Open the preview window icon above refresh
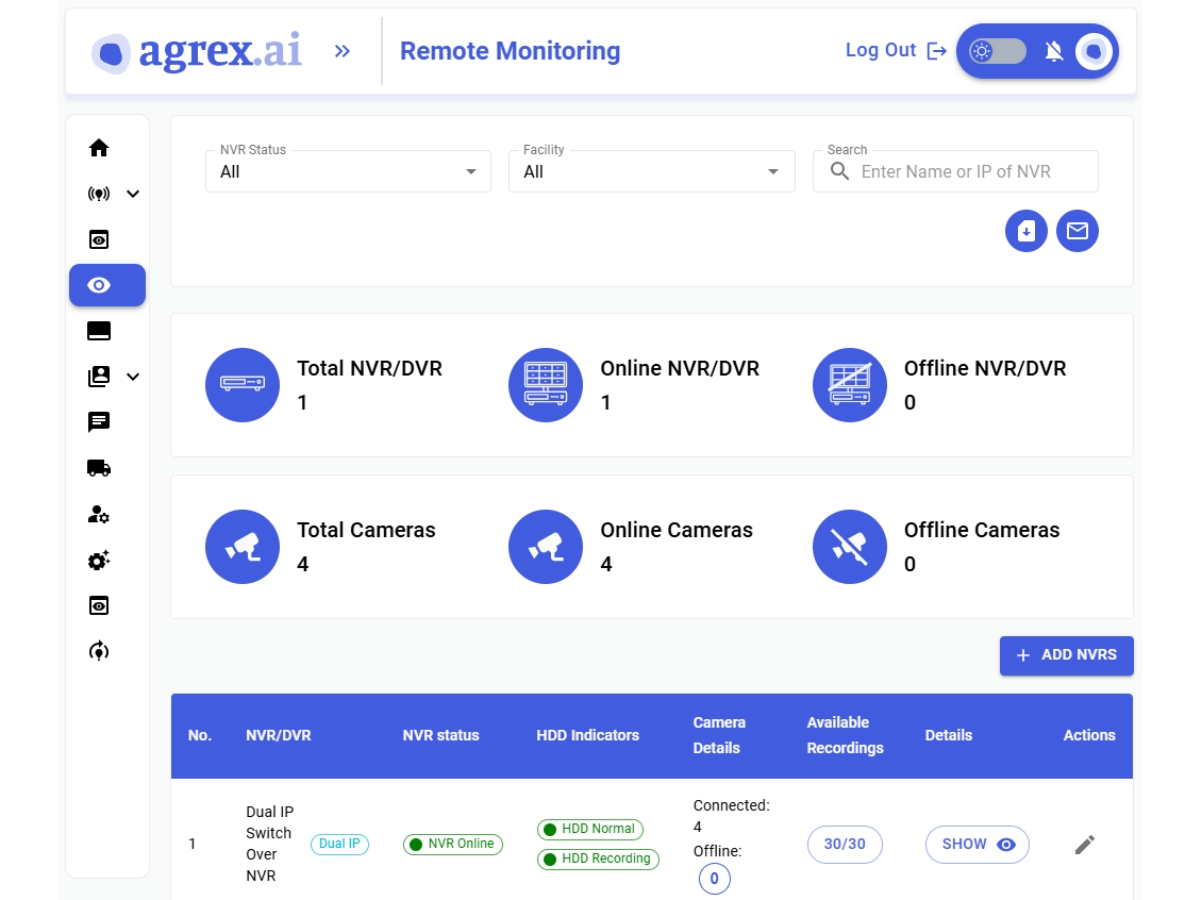 pos(98,606)
